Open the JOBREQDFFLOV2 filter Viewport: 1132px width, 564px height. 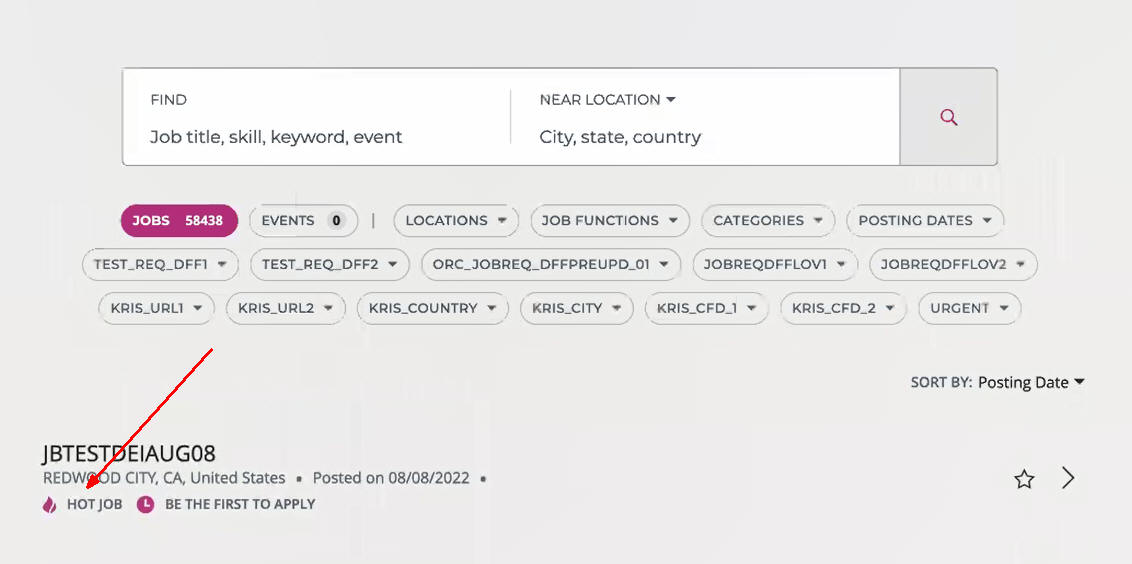tap(954, 264)
